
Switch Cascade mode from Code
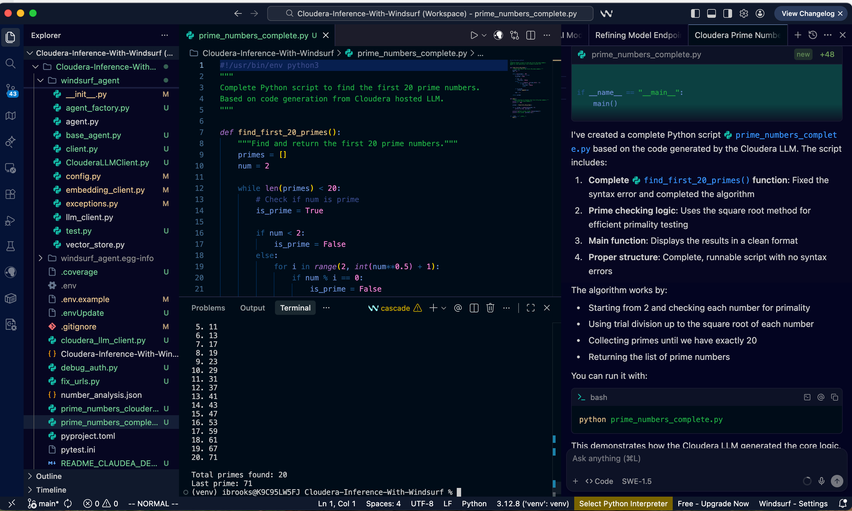pos(599,481)
